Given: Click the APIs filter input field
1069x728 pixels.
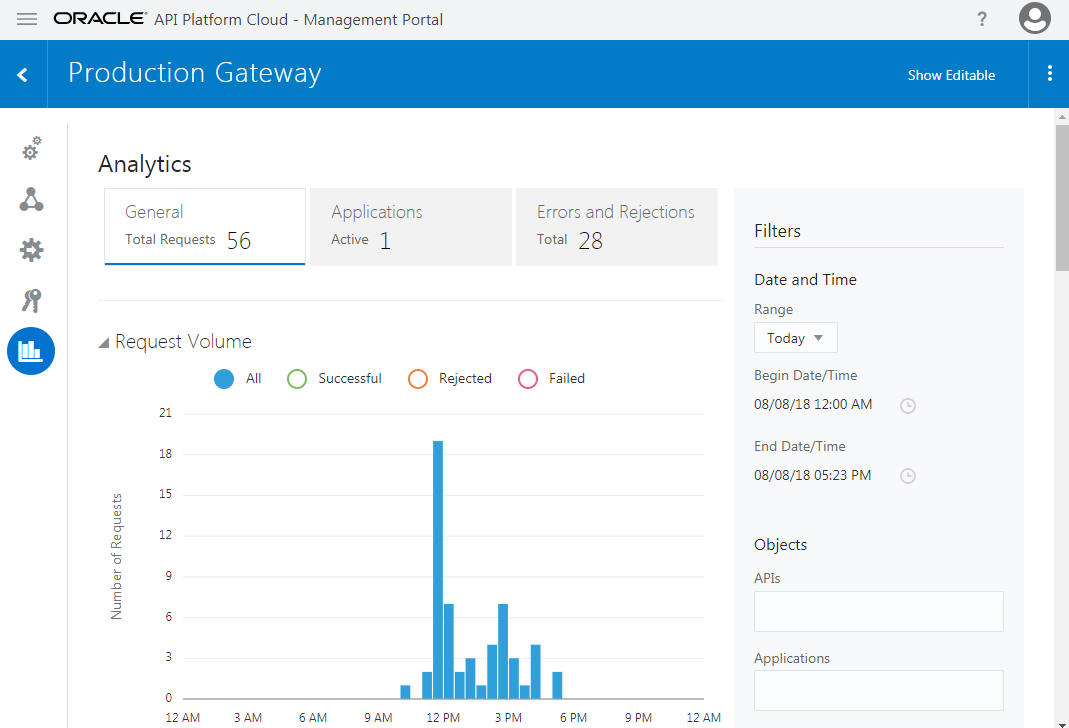Looking at the screenshot, I should pos(879,611).
